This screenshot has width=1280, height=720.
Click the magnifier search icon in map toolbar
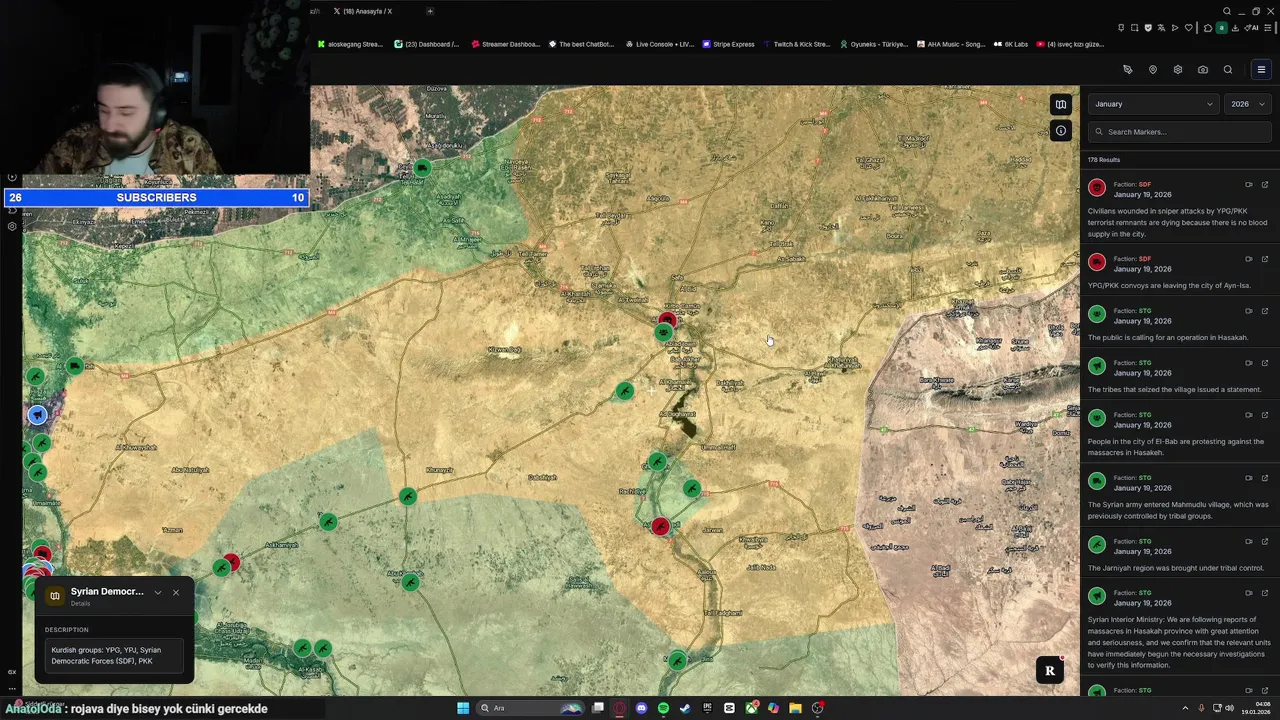point(1228,70)
